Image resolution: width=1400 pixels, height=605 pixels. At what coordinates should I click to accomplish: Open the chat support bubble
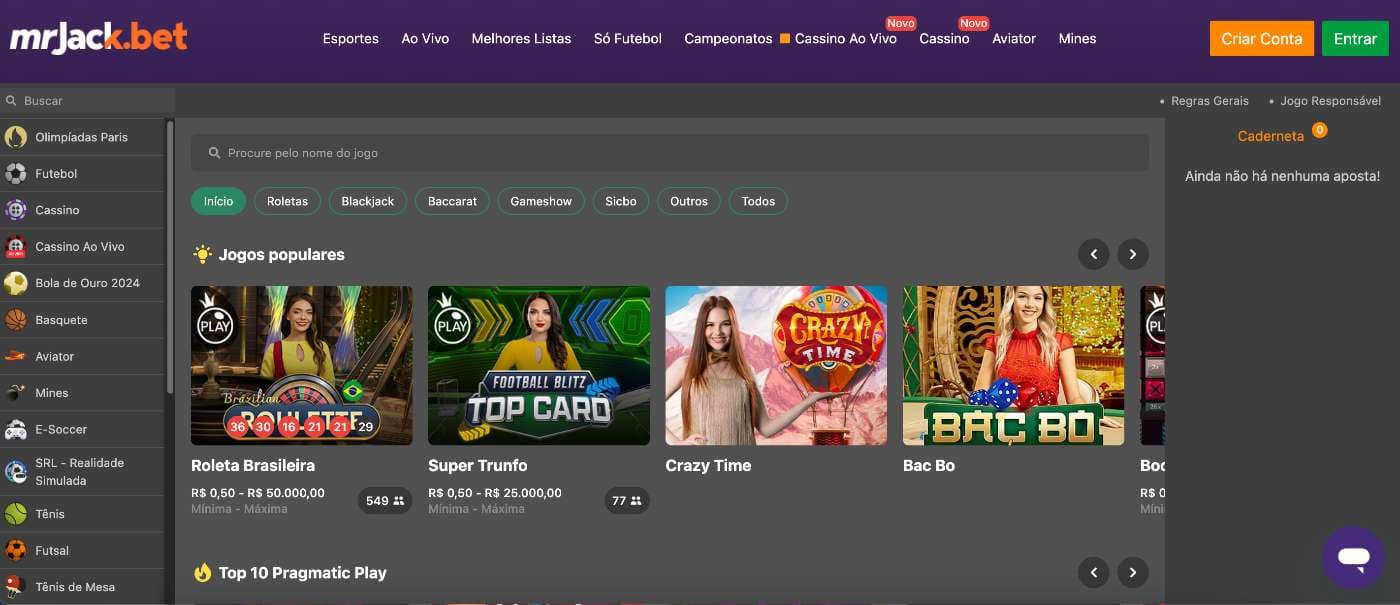pos(1354,558)
